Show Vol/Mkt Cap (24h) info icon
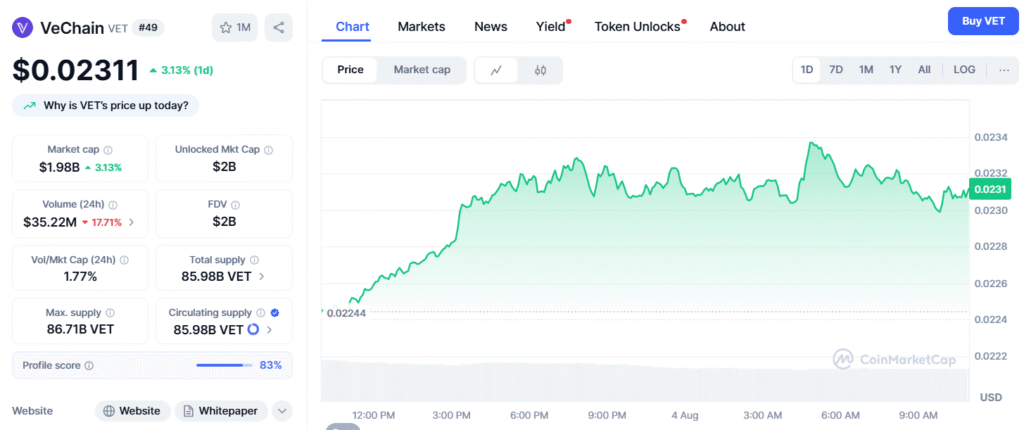The image size is (1024, 430). (124, 260)
